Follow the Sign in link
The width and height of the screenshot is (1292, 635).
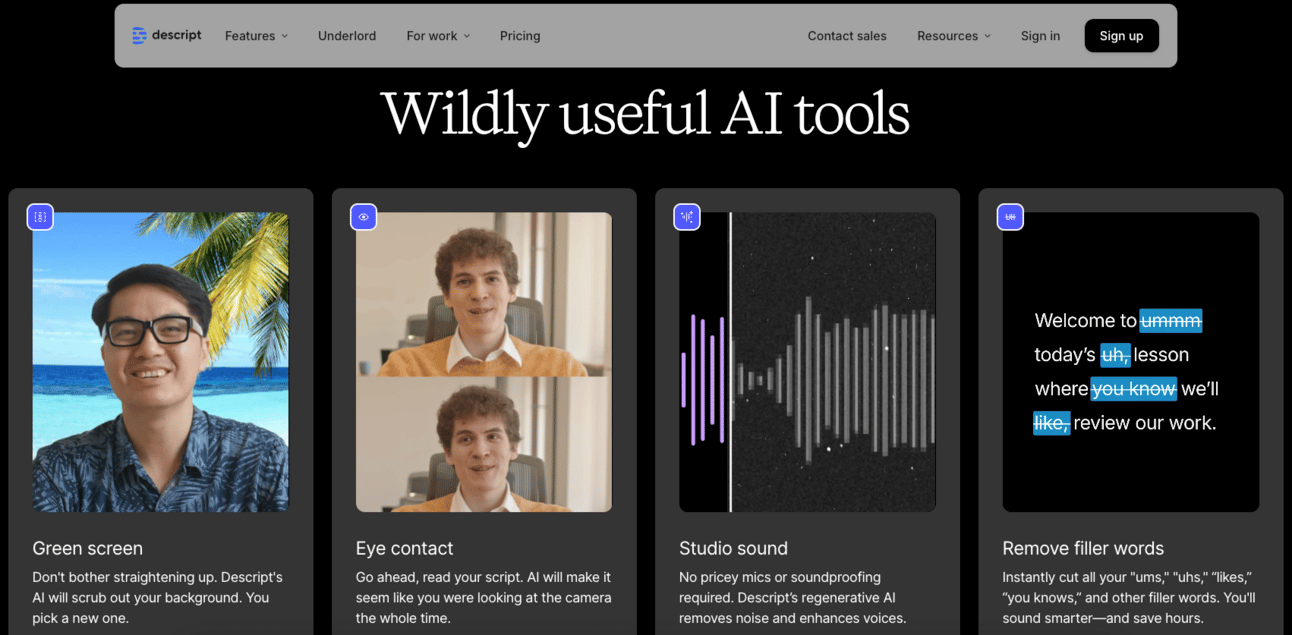pos(1040,36)
